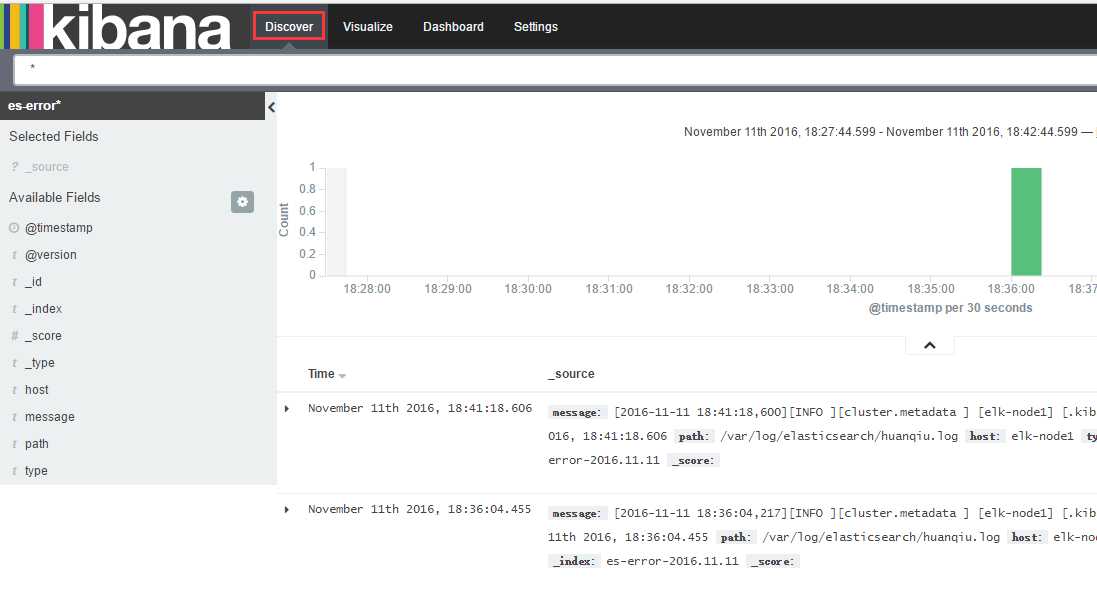Click the type field in Available Fields

[36, 471]
